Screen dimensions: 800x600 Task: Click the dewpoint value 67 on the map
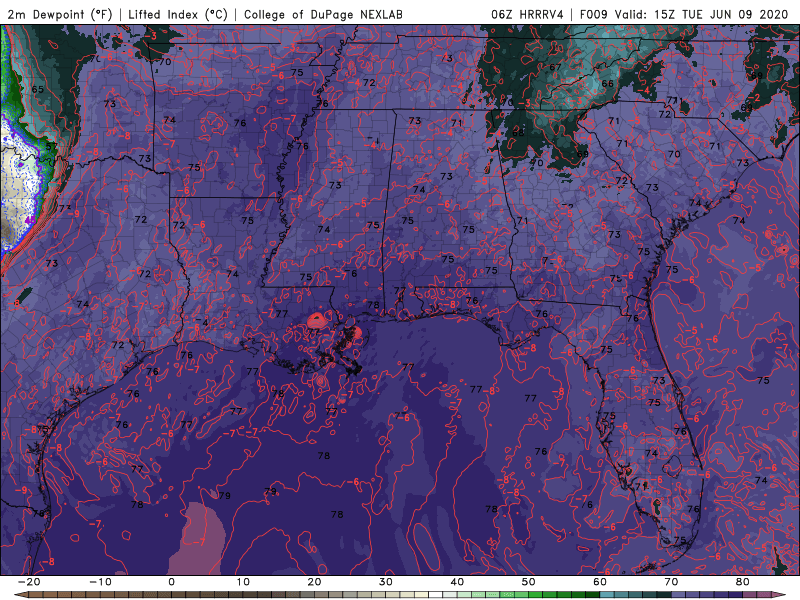(555, 67)
